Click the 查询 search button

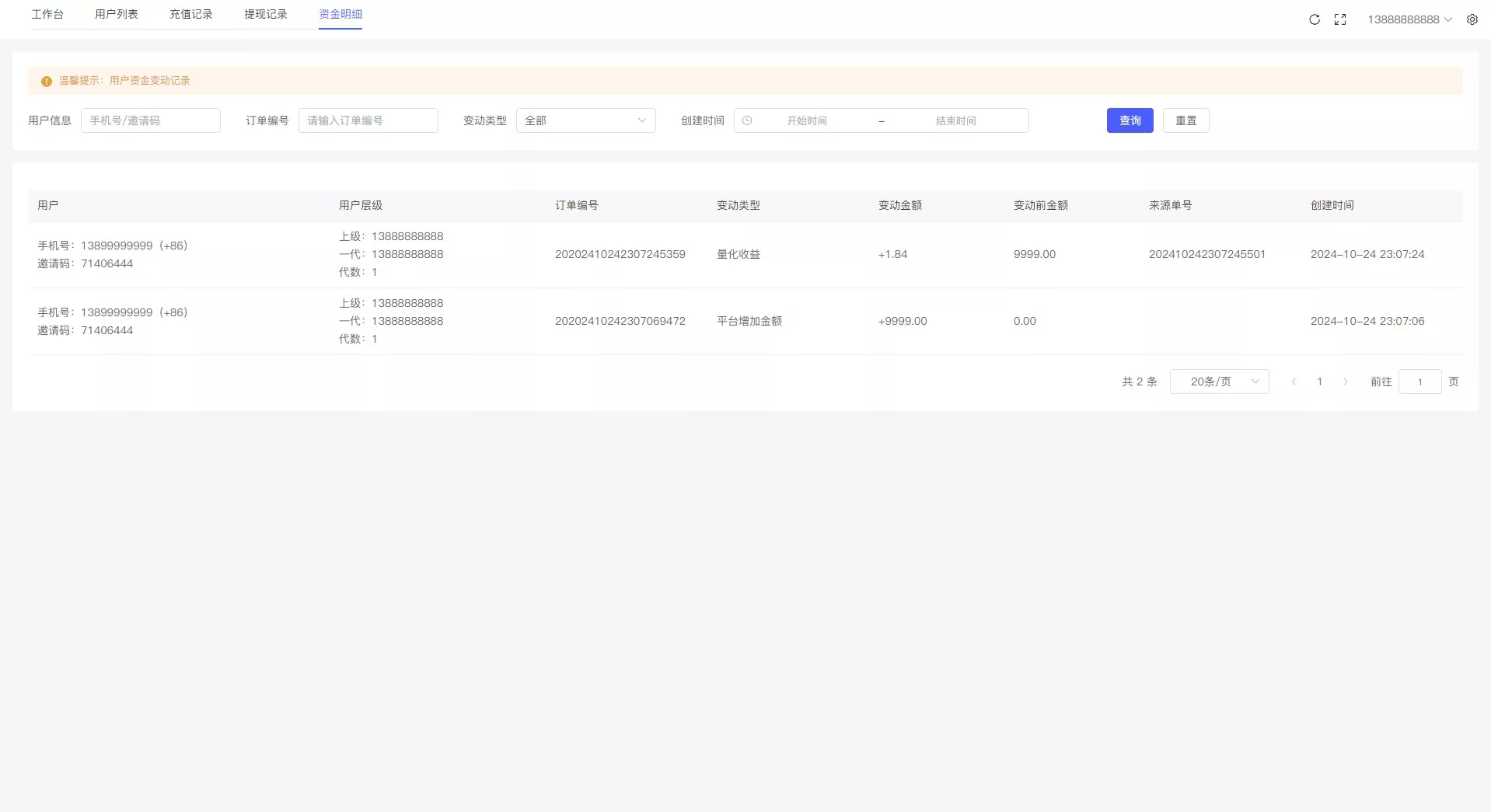point(1130,120)
